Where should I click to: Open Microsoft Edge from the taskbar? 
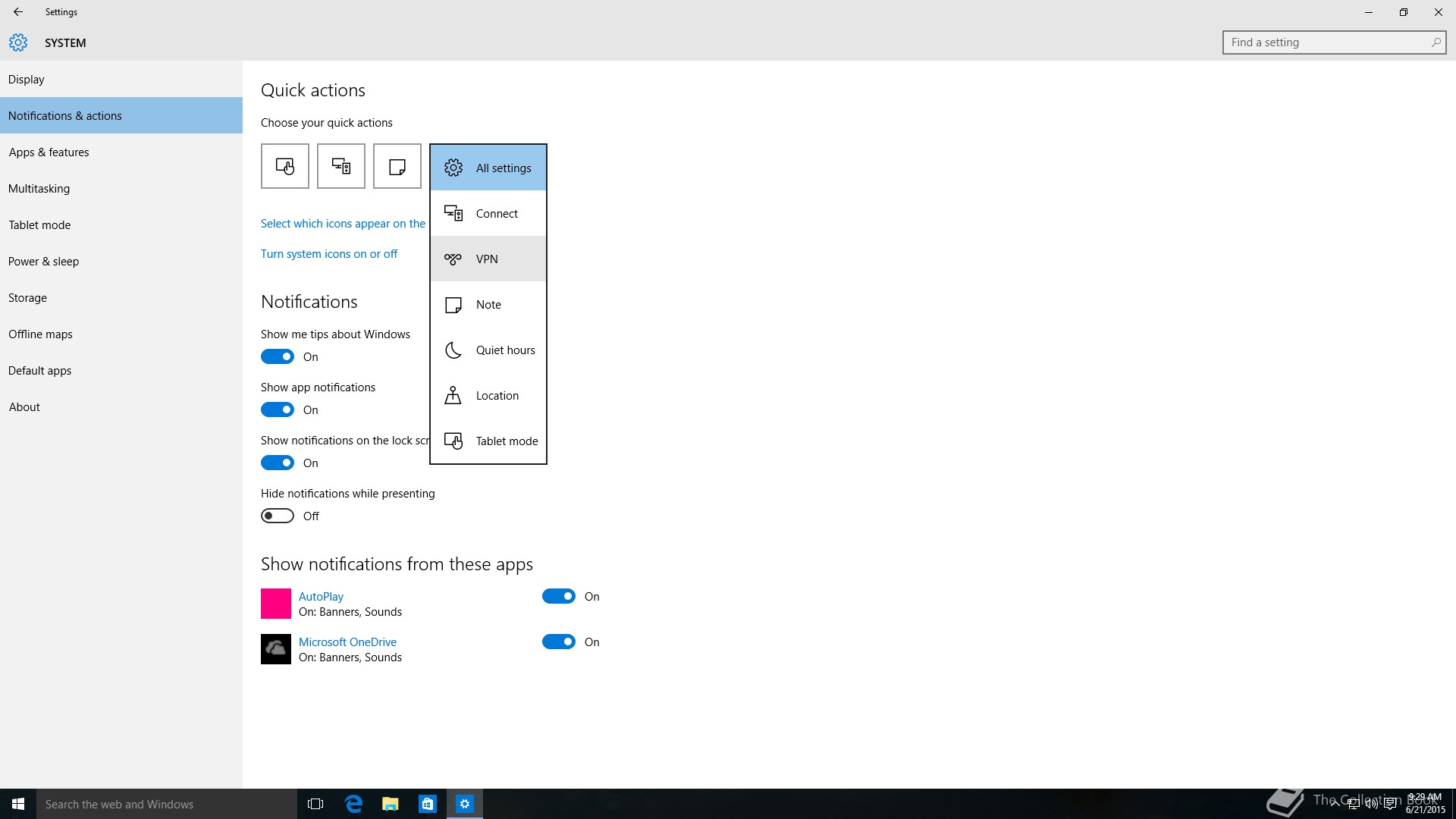click(353, 804)
